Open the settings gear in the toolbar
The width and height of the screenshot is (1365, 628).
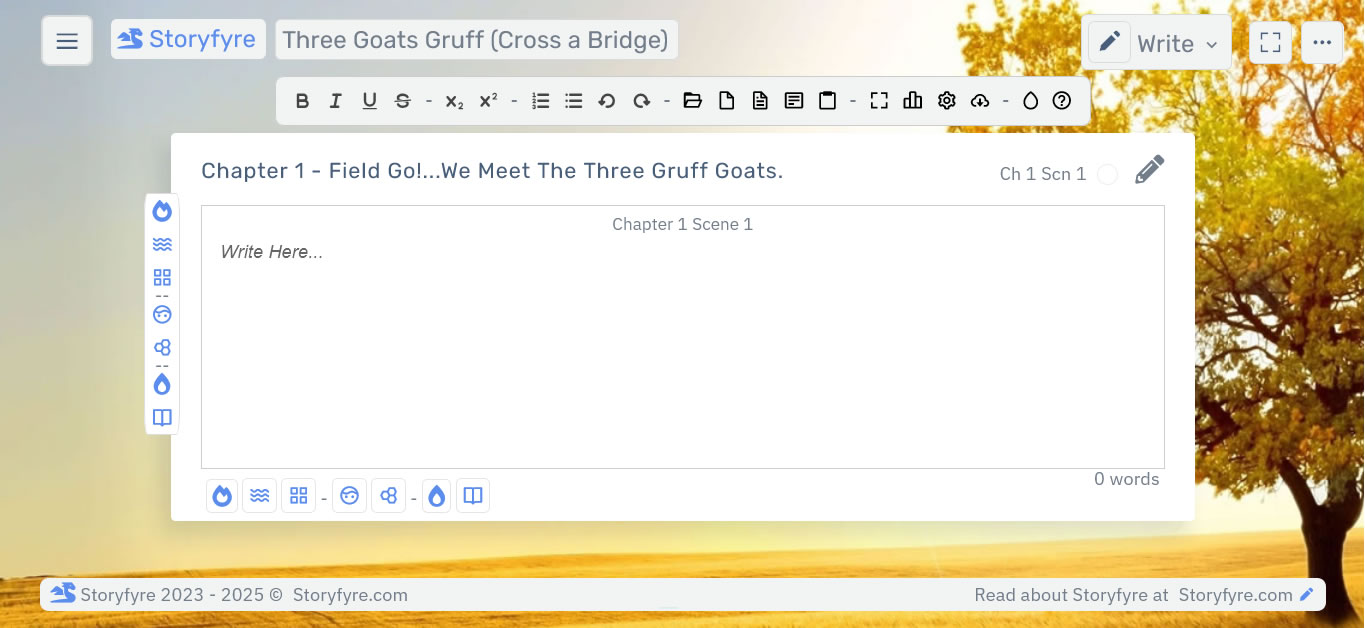(946, 100)
